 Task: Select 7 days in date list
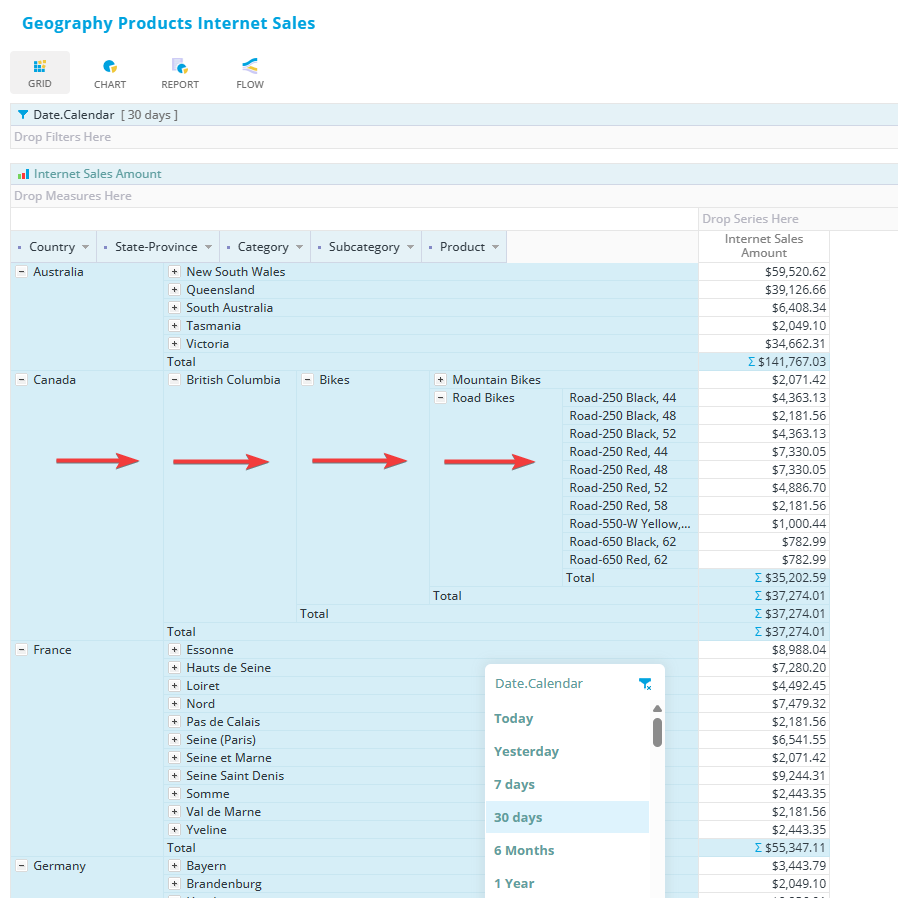tap(515, 785)
